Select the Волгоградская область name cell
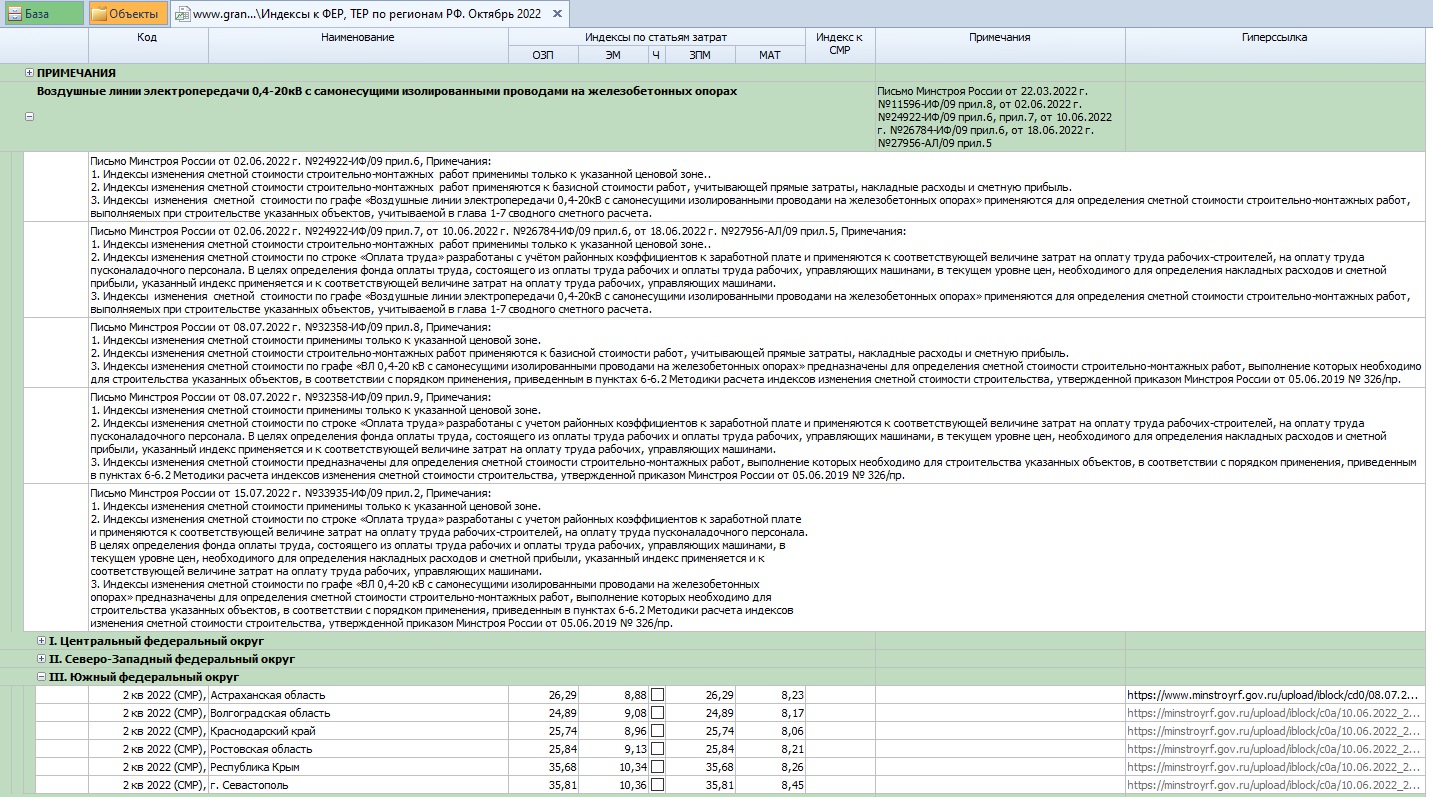 (x=358, y=713)
